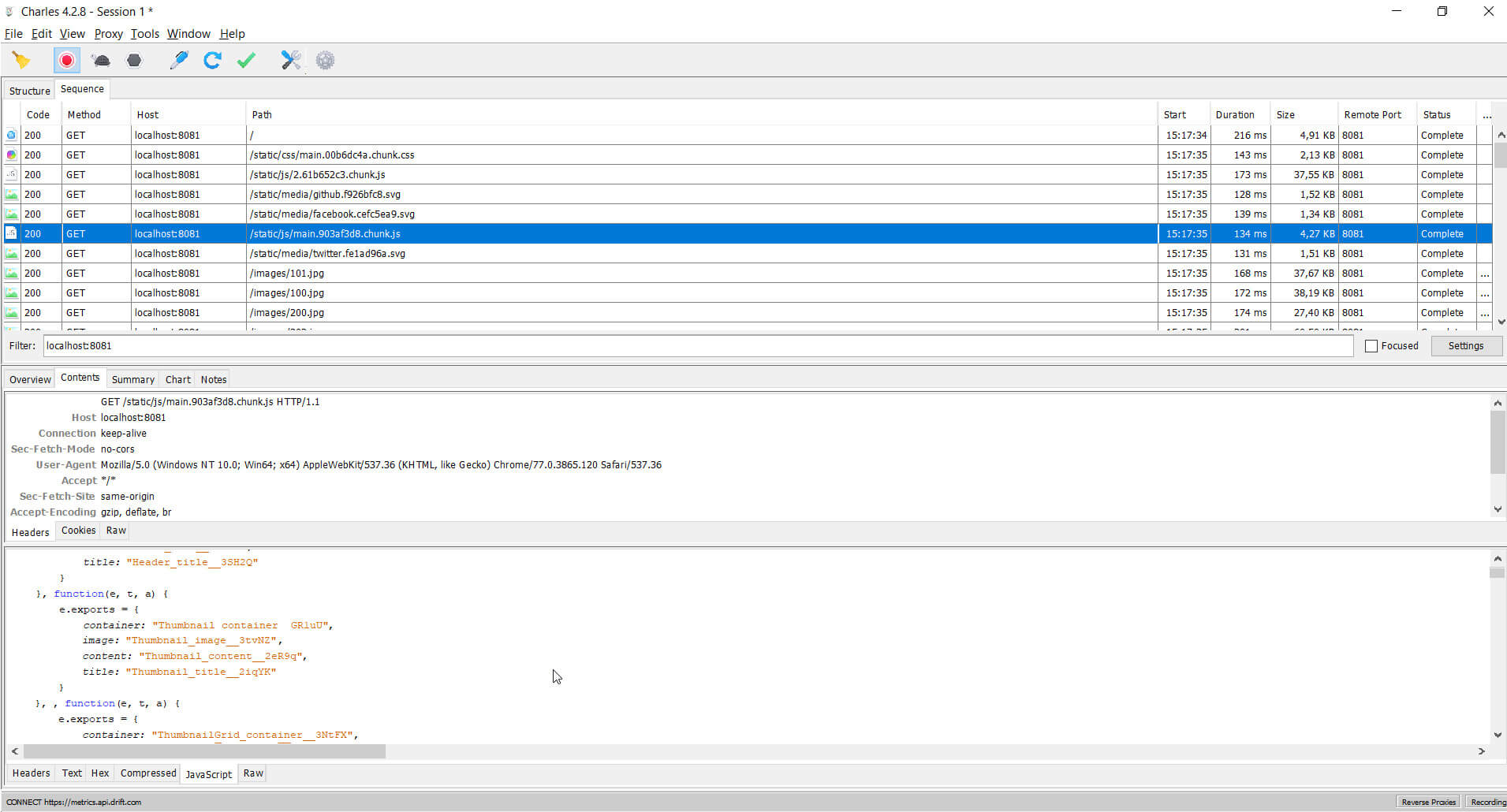Select the /images/101.jpg request row
The width and height of the screenshot is (1507, 812).
[748, 274]
